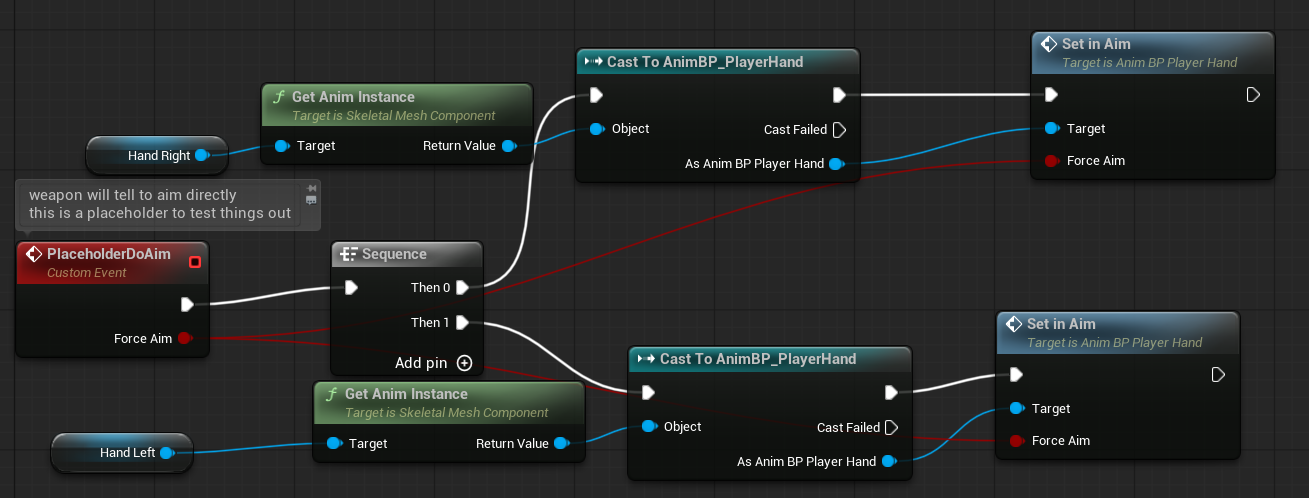Click PlaceholderDoAim's white execution output pin
This screenshot has height=498, width=1309.
(187, 304)
